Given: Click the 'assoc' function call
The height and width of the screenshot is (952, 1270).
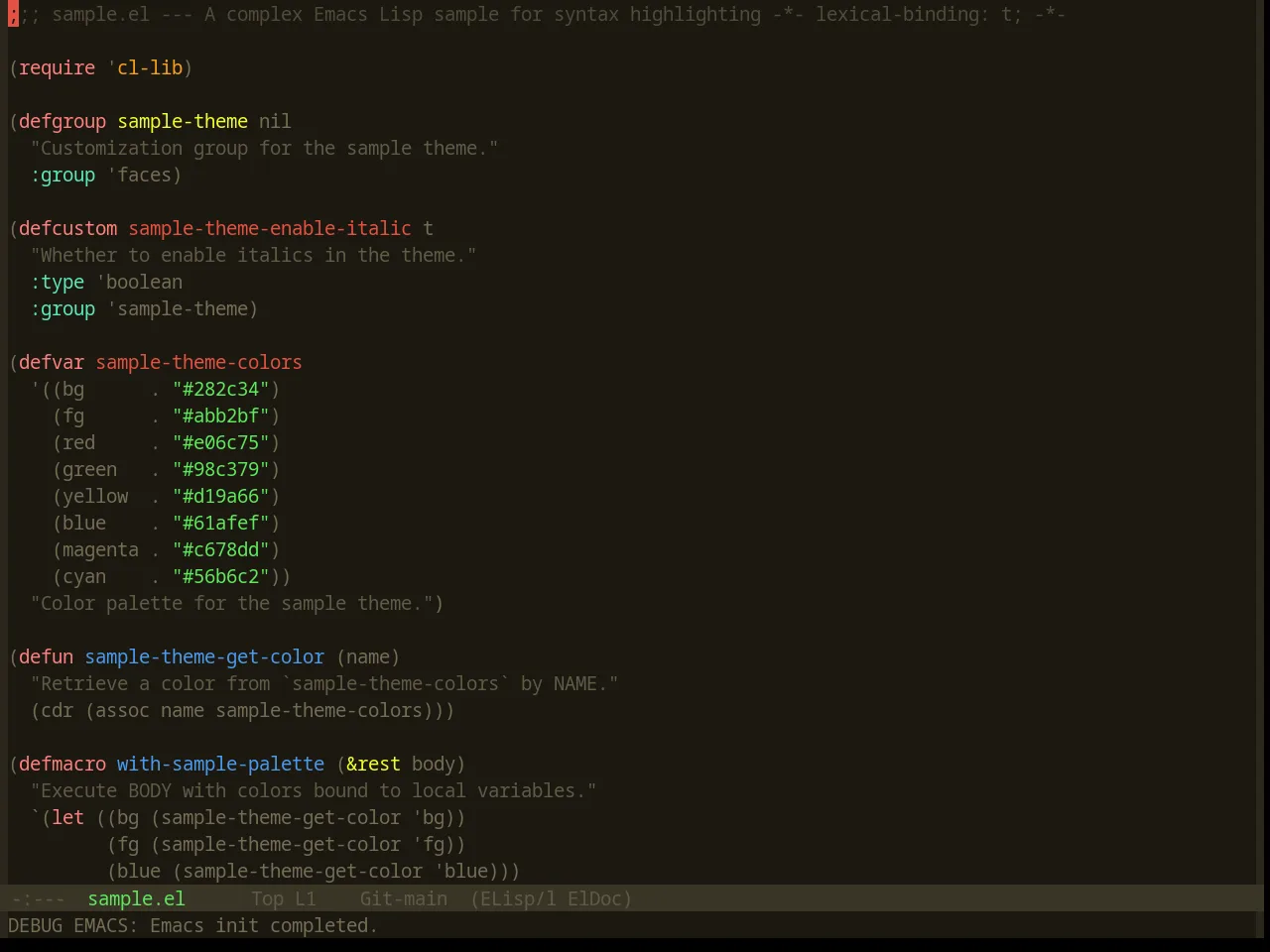Looking at the screenshot, I should 122,710.
